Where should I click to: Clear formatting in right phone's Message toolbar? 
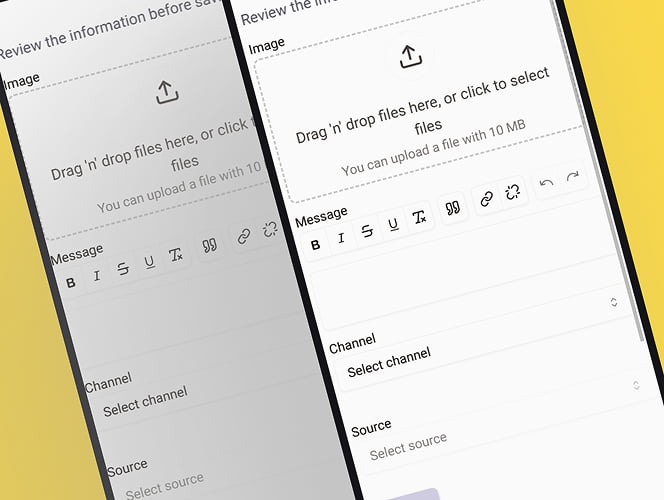click(420, 218)
